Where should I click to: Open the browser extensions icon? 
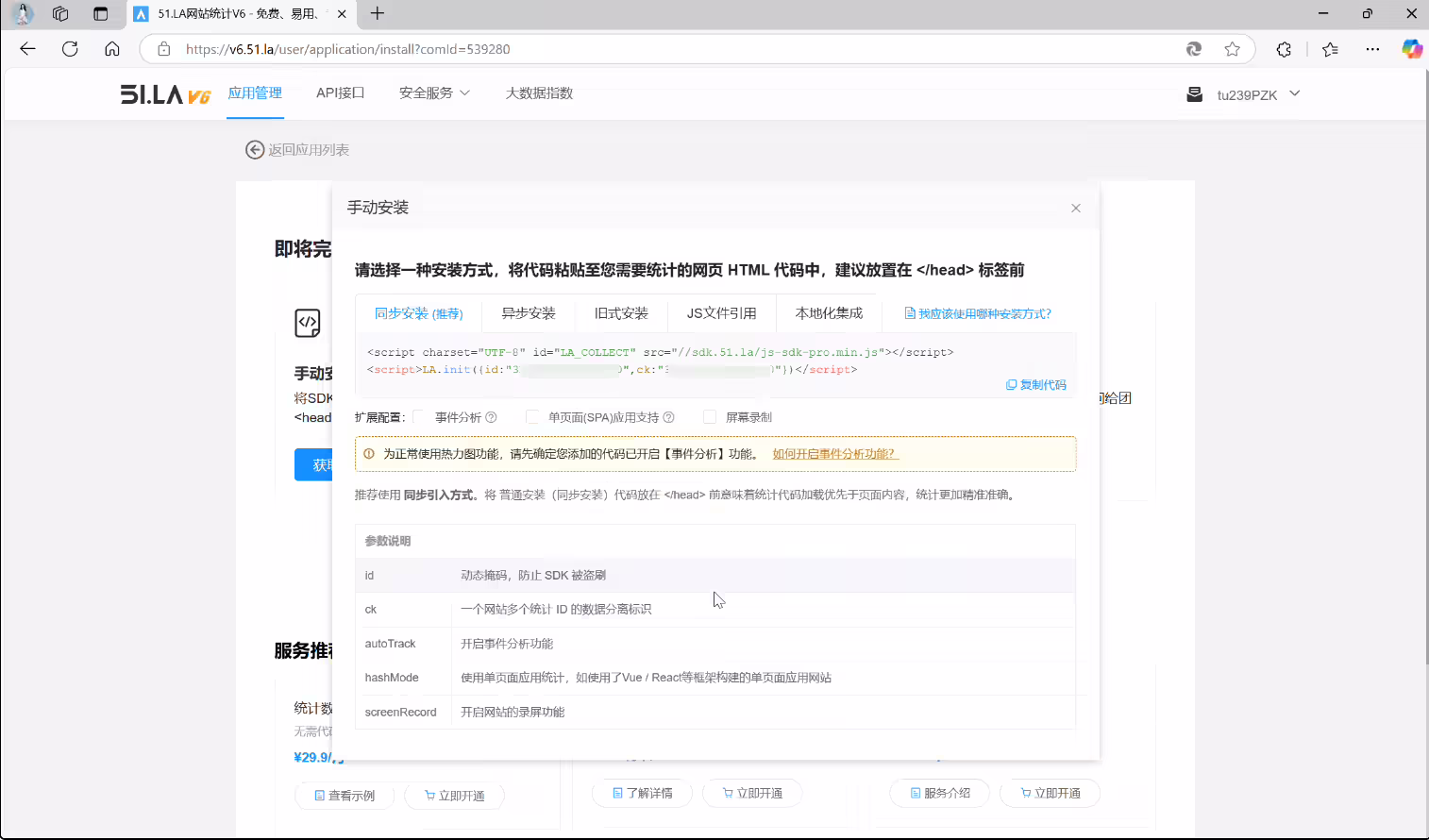(1284, 49)
